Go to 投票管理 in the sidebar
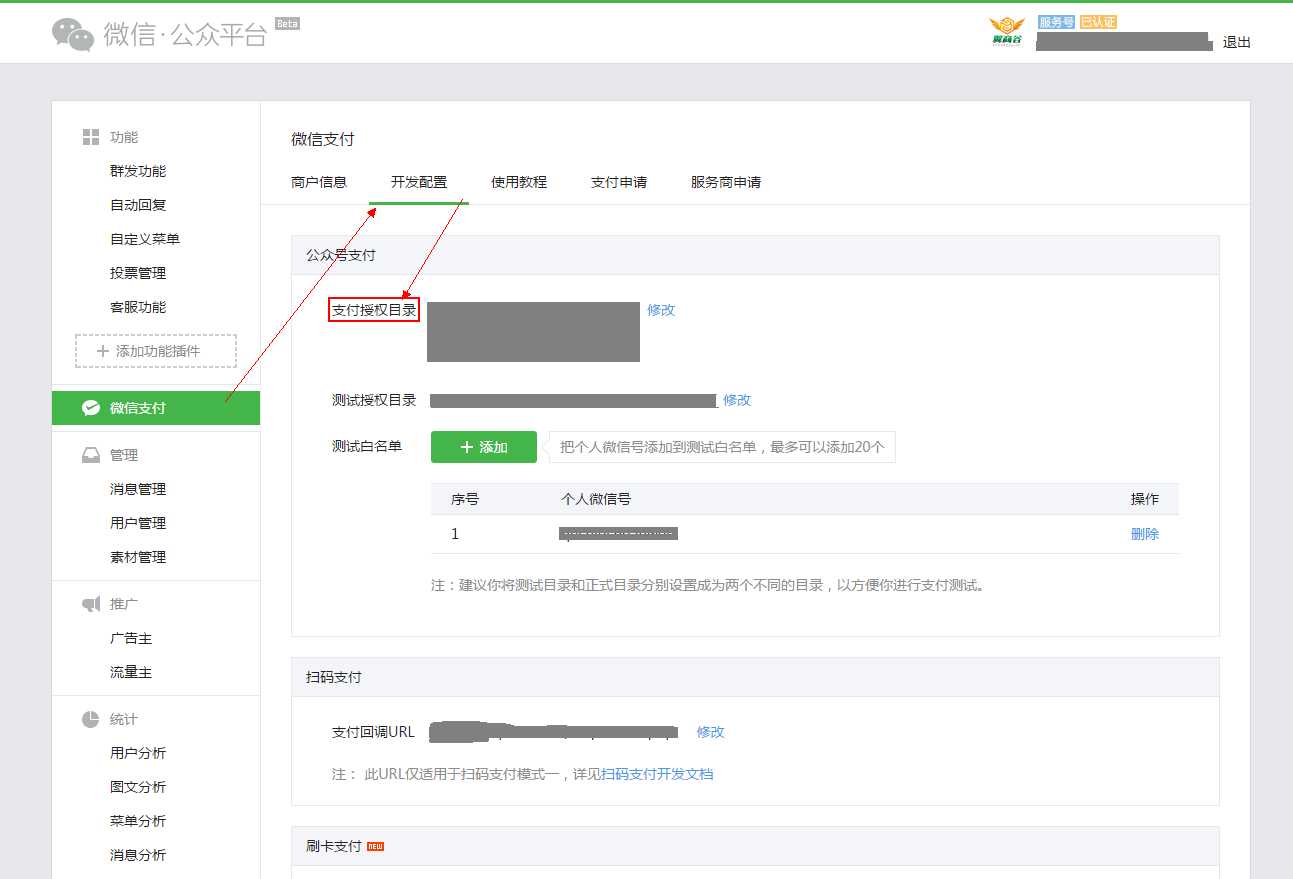The height and width of the screenshot is (879, 1293). (138, 273)
